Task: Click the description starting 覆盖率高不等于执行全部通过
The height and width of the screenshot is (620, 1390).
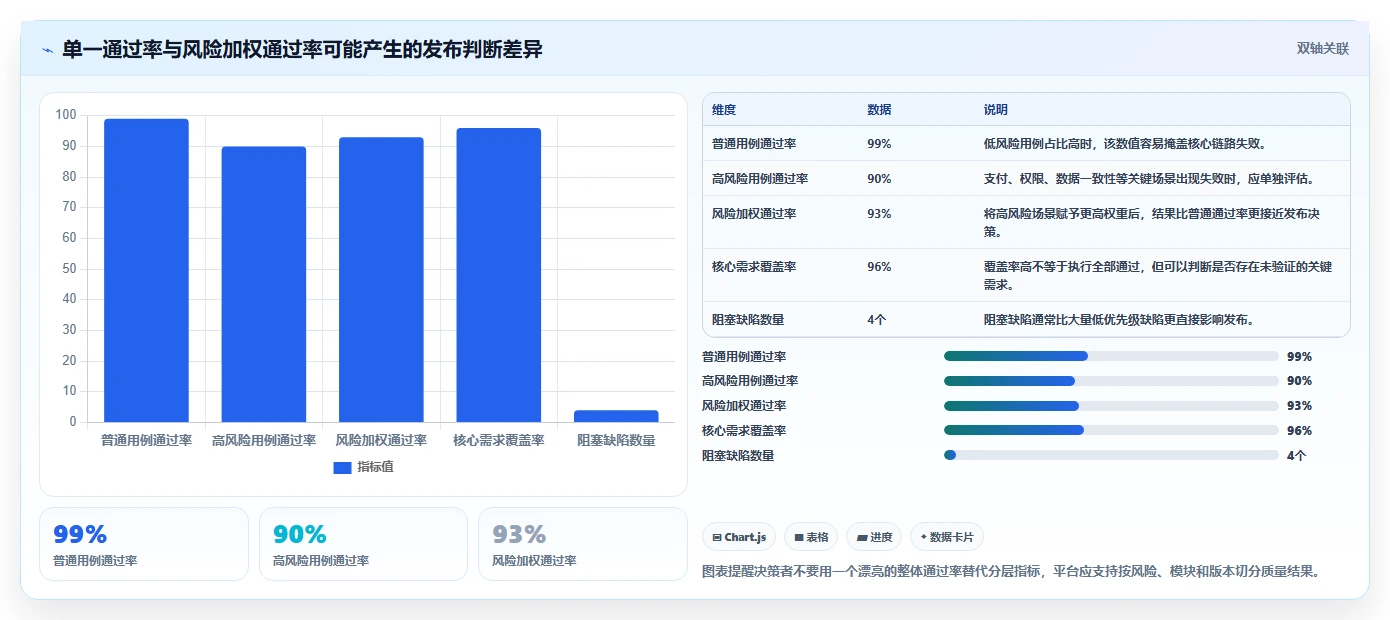Action: coord(1158,276)
